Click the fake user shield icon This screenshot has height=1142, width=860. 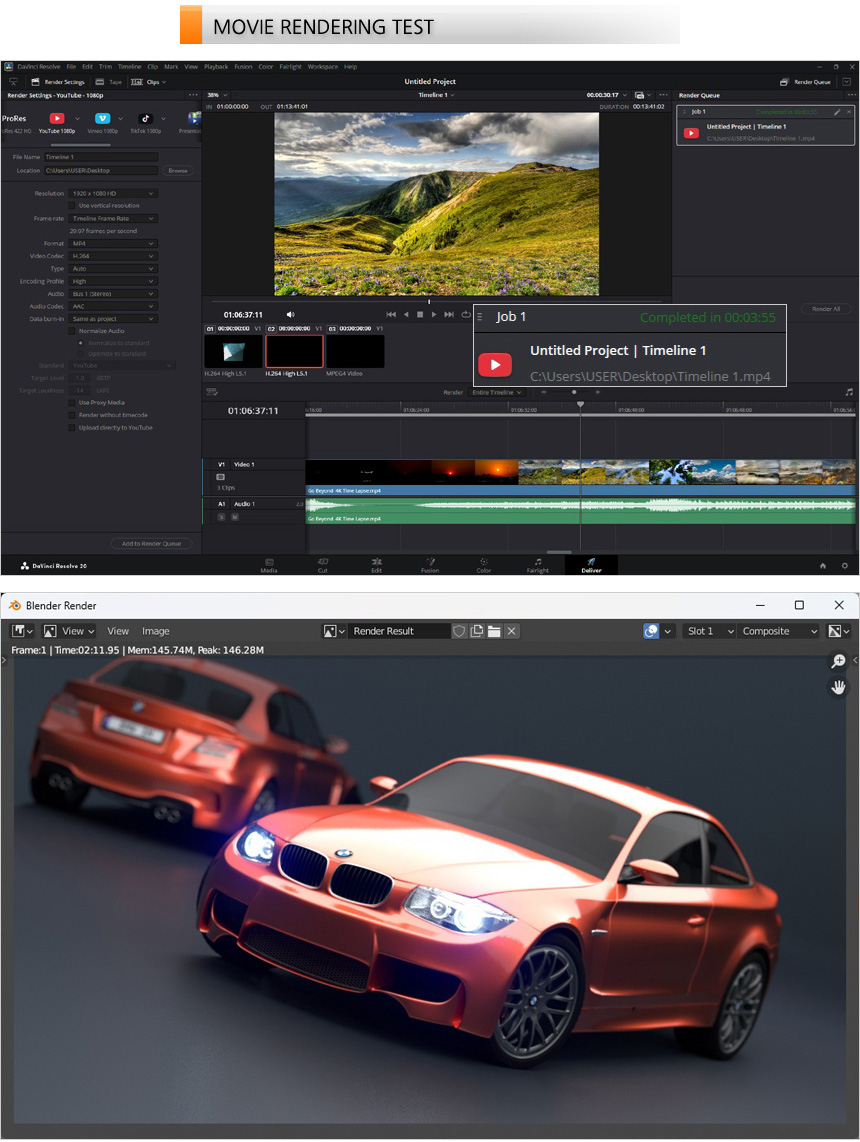(x=459, y=631)
